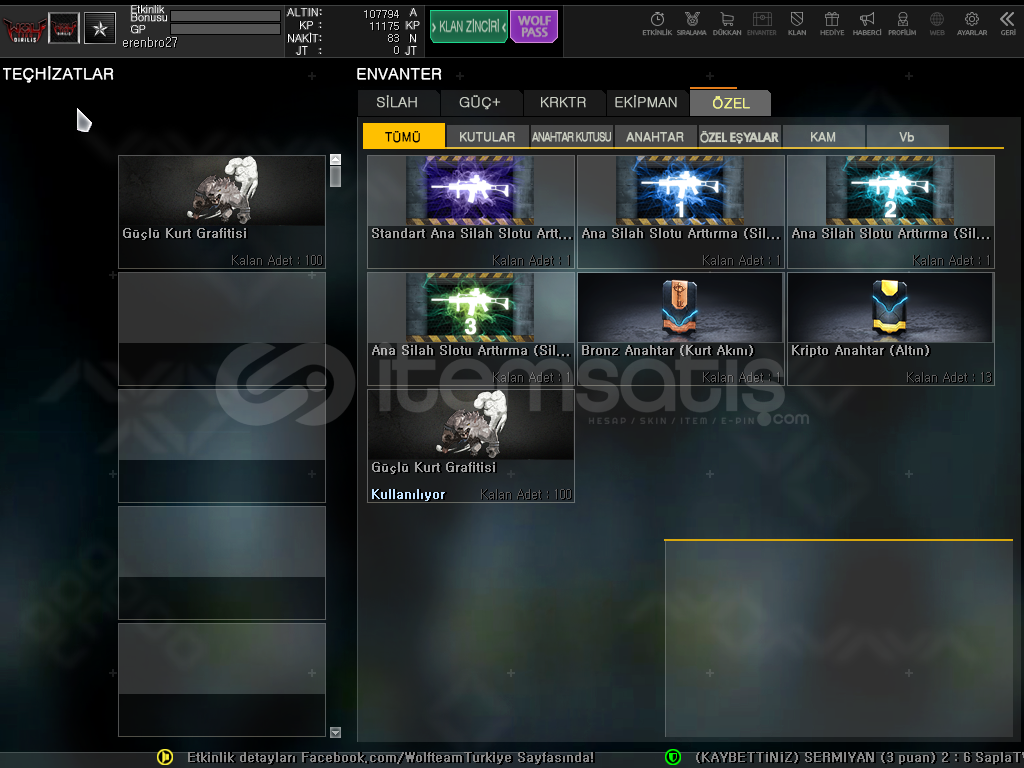The height and width of the screenshot is (768, 1024).
Task: Select the KUTULAR filter tab
Action: click(487, 137)
